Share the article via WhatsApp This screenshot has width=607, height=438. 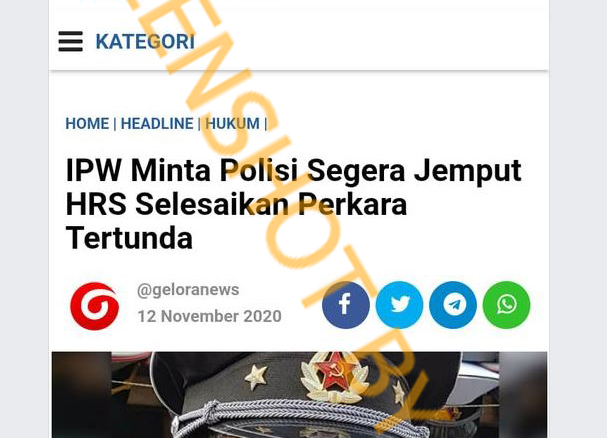tap(506, 305)
